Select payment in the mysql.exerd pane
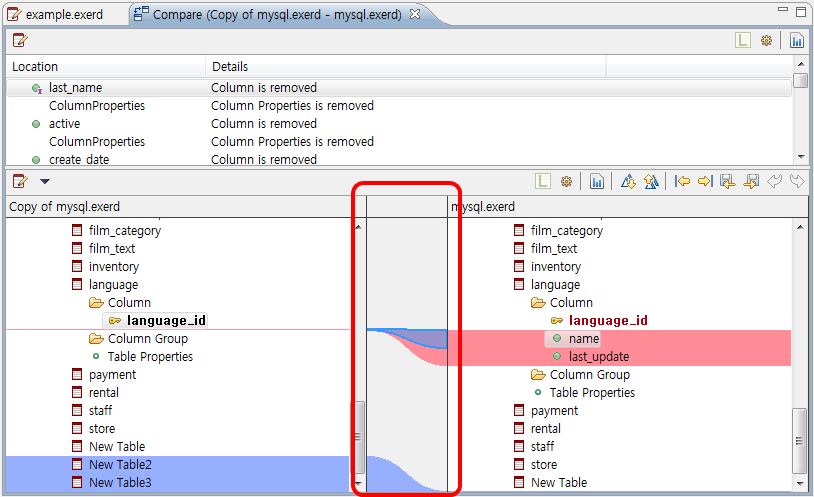Image resolution: width=814 pixels, height=497 pixels. pyautogui.click(x=554, y=411)
